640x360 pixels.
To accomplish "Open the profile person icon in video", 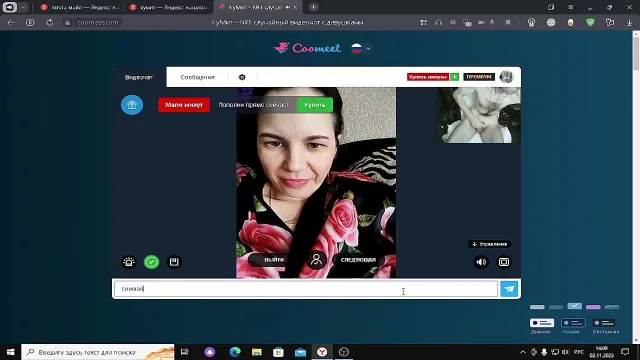I will [x=316, y=260].
